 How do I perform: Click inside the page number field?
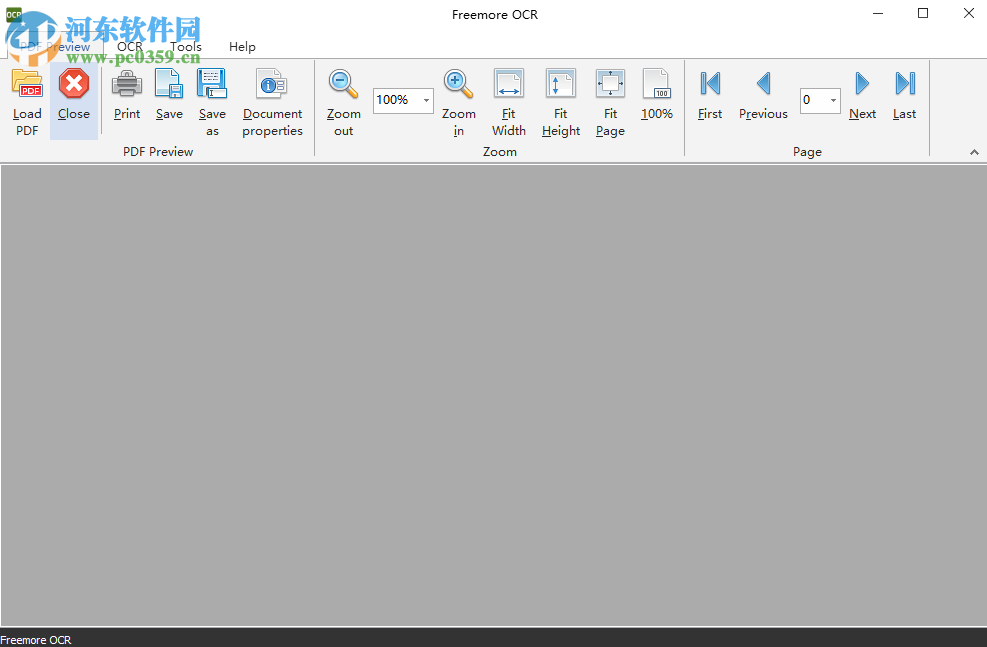pyautogui.click(x=813, y=100)
